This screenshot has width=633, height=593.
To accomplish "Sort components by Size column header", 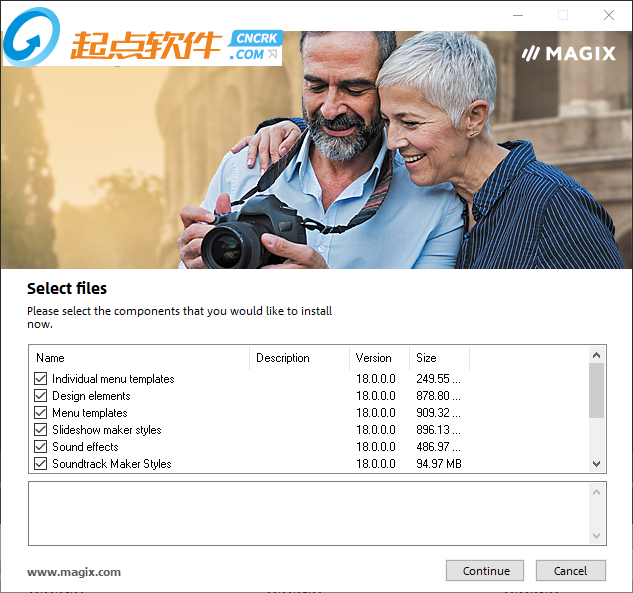I will (440, 358).
